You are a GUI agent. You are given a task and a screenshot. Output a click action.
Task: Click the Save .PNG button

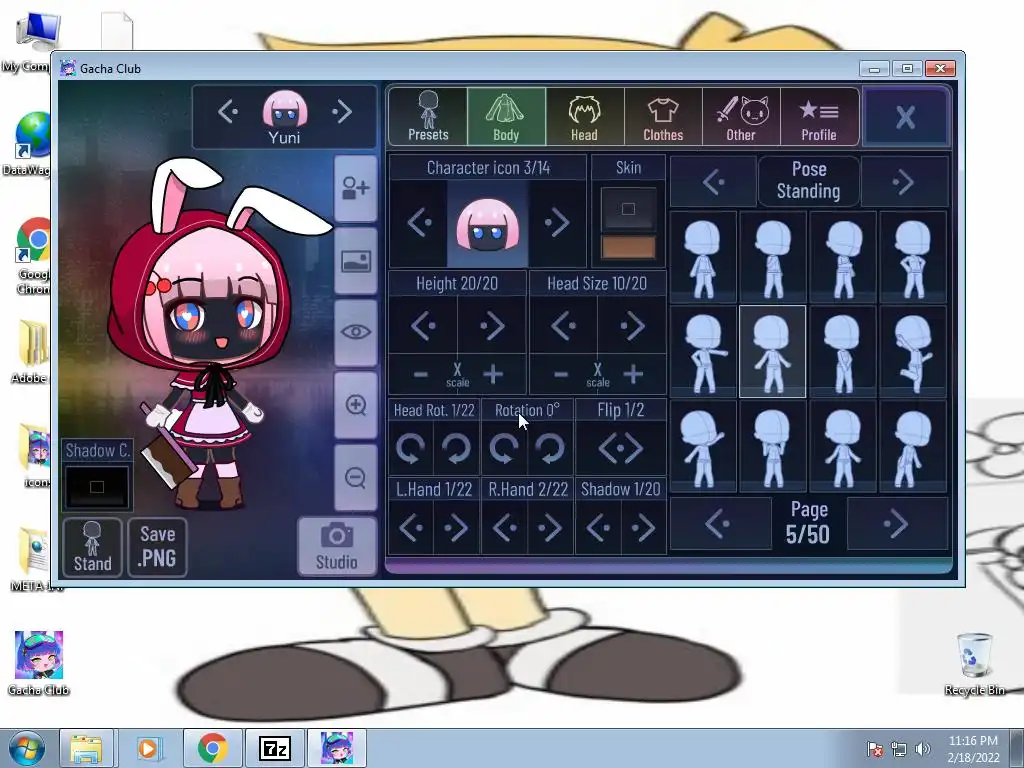pyautogui.click(x=157, y=547)
